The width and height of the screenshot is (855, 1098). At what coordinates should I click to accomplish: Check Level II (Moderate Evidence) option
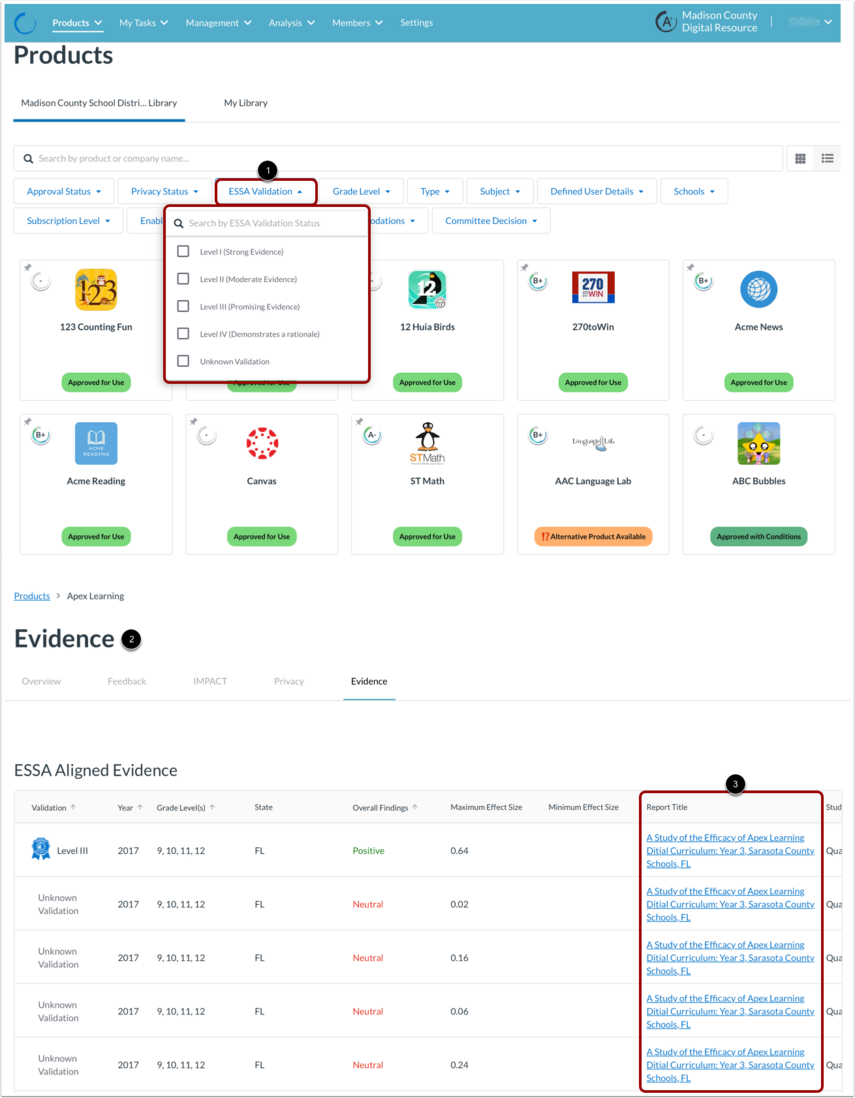pos(183,279)
